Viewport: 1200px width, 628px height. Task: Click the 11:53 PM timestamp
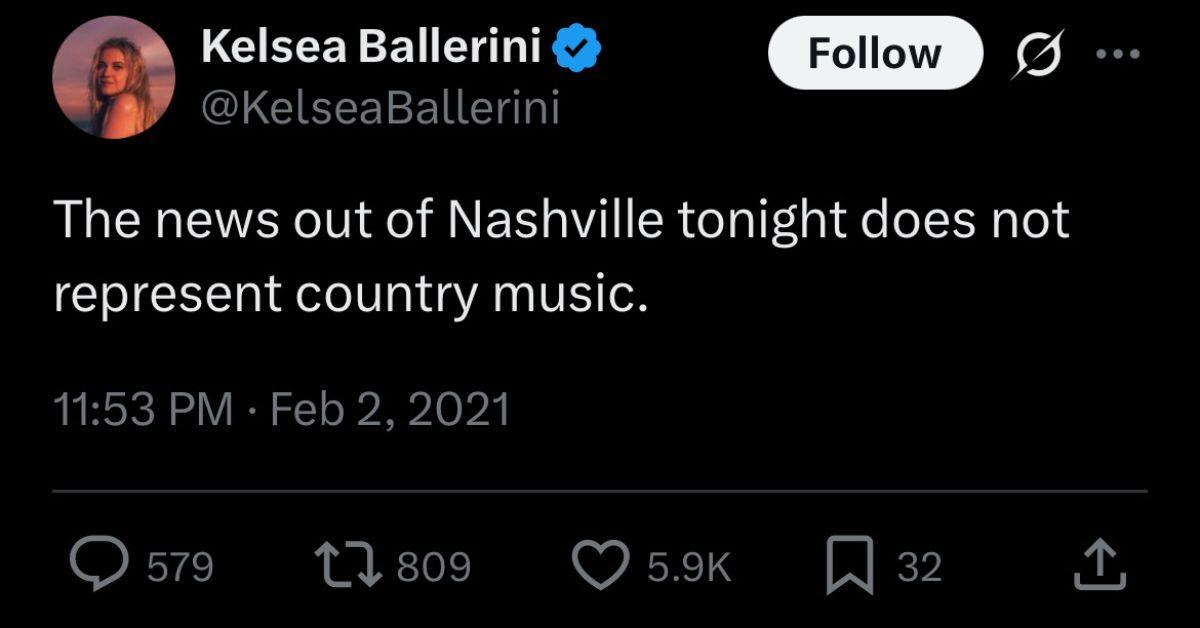coord(143,410)
